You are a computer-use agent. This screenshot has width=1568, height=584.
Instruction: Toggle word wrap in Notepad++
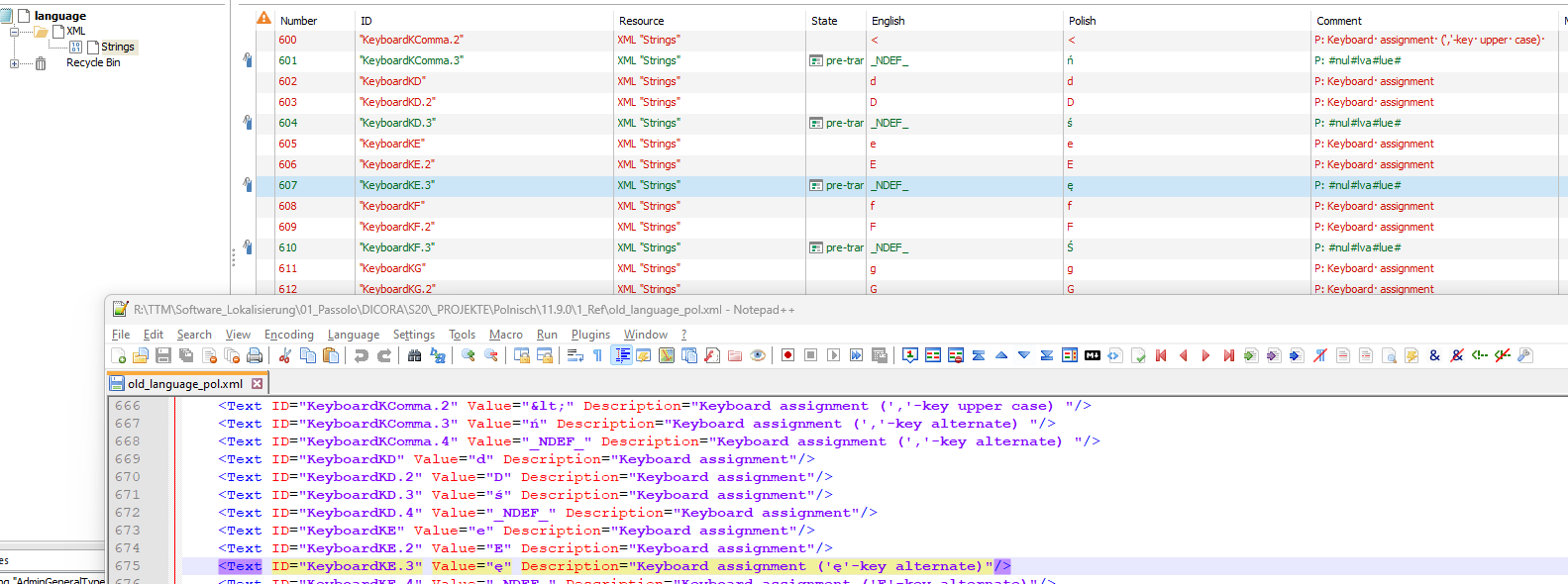pos(575,356)
